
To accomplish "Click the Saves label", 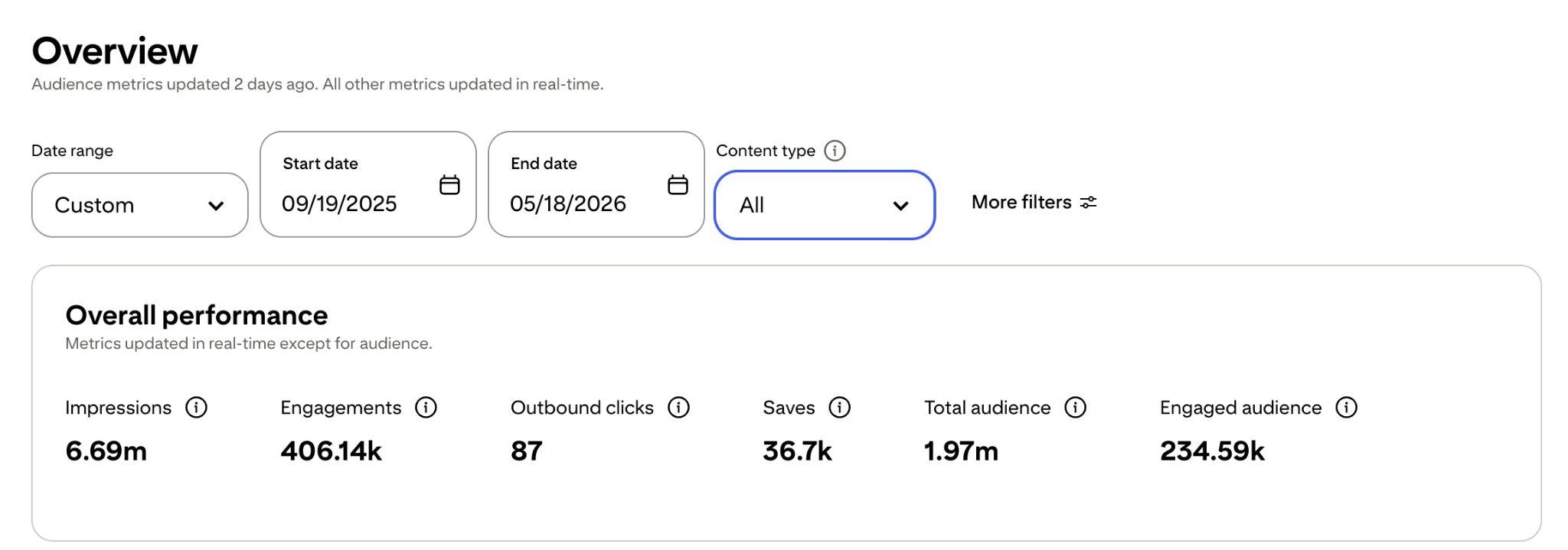I will pyautogui.click(x=789, y=408).
